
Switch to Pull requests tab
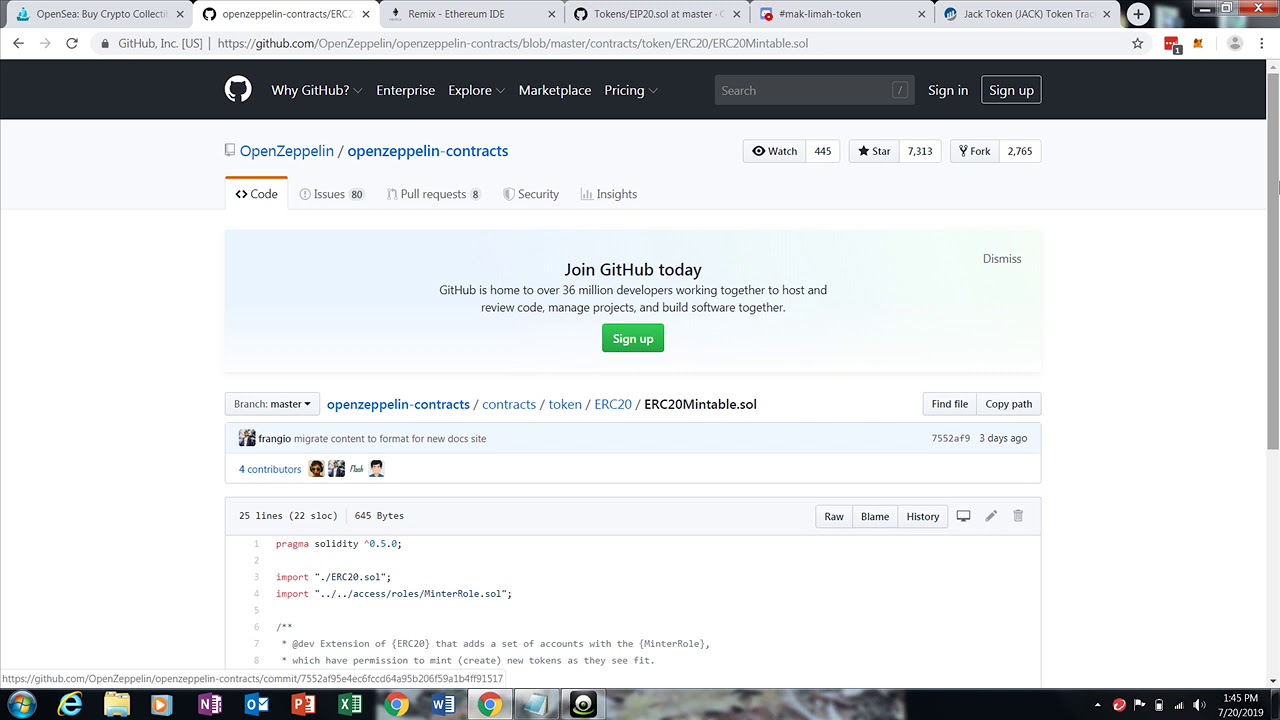point(433,194)
